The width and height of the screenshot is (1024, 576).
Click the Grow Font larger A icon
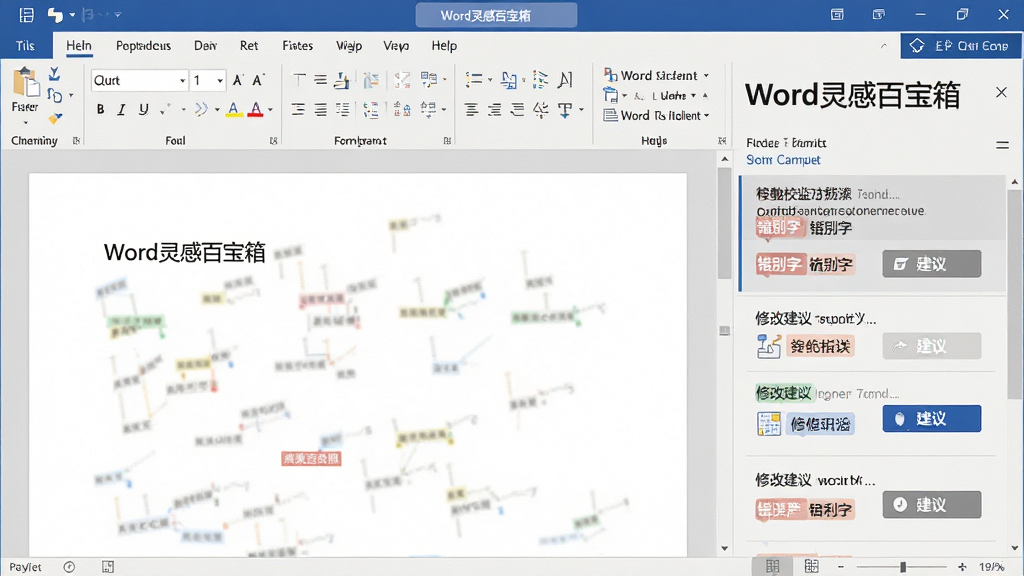[238, 80]
